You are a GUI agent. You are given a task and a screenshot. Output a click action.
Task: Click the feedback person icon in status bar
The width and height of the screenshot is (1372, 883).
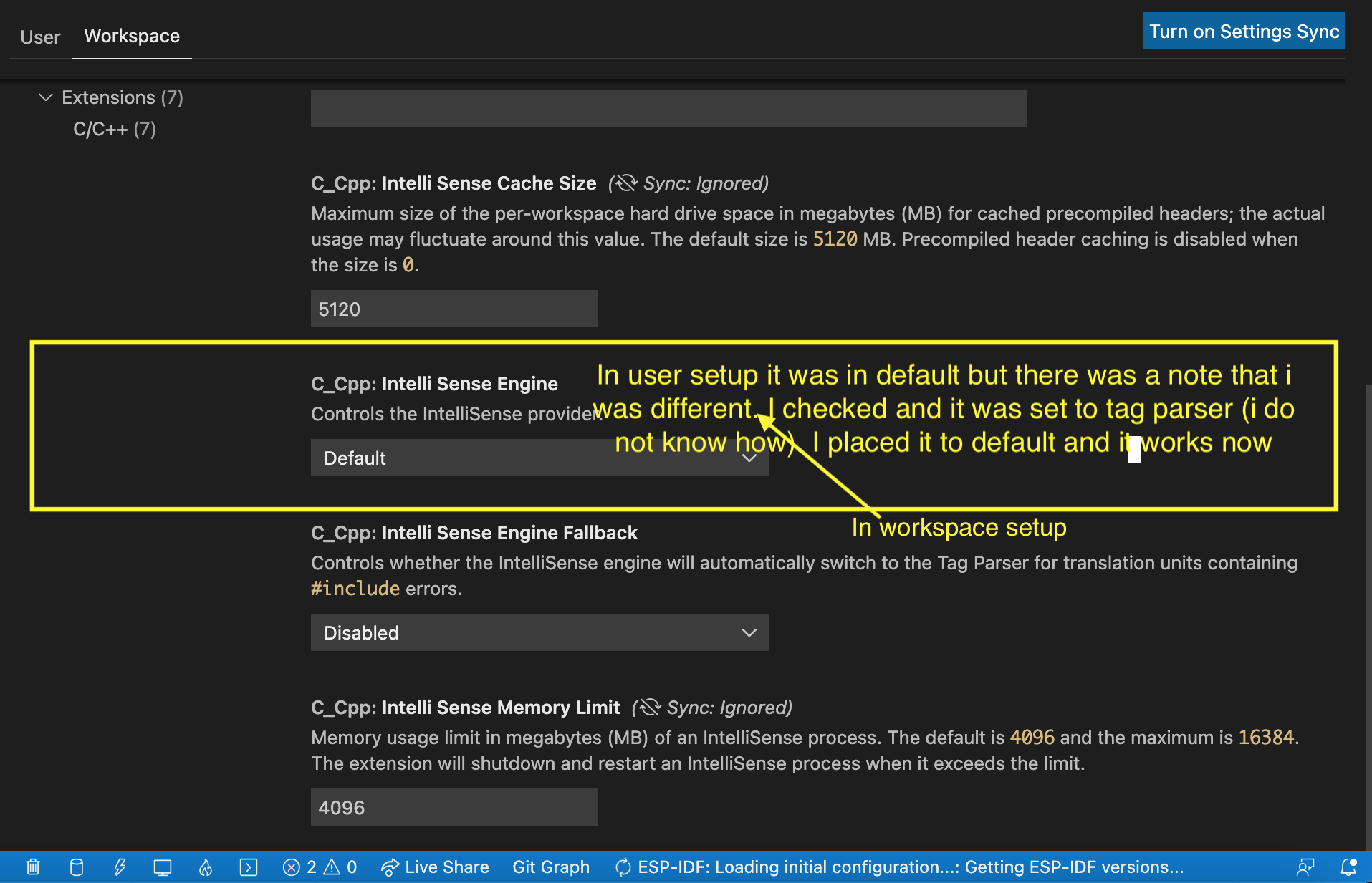[x=1305, y=867]
